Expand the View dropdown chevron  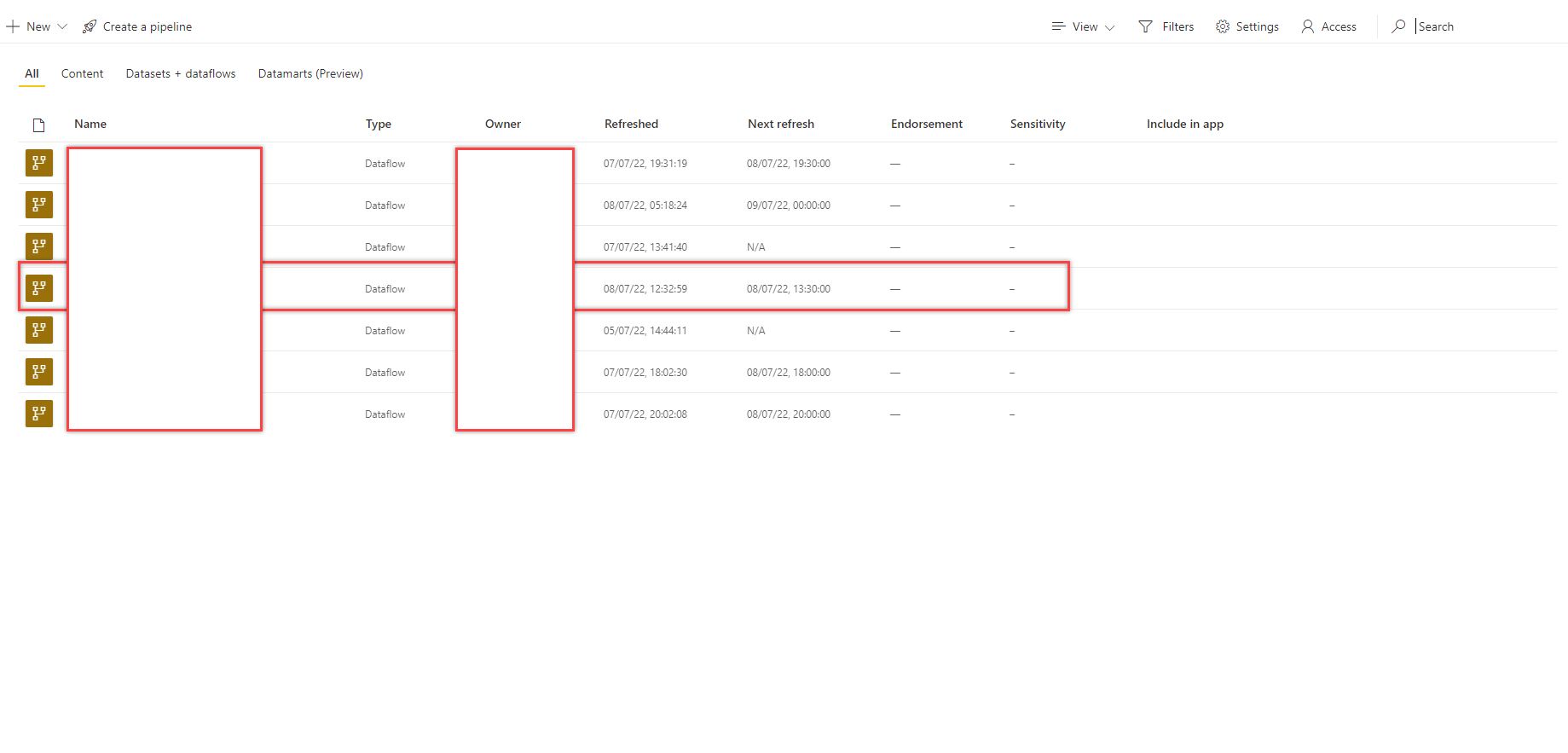tap(1109, 27)
